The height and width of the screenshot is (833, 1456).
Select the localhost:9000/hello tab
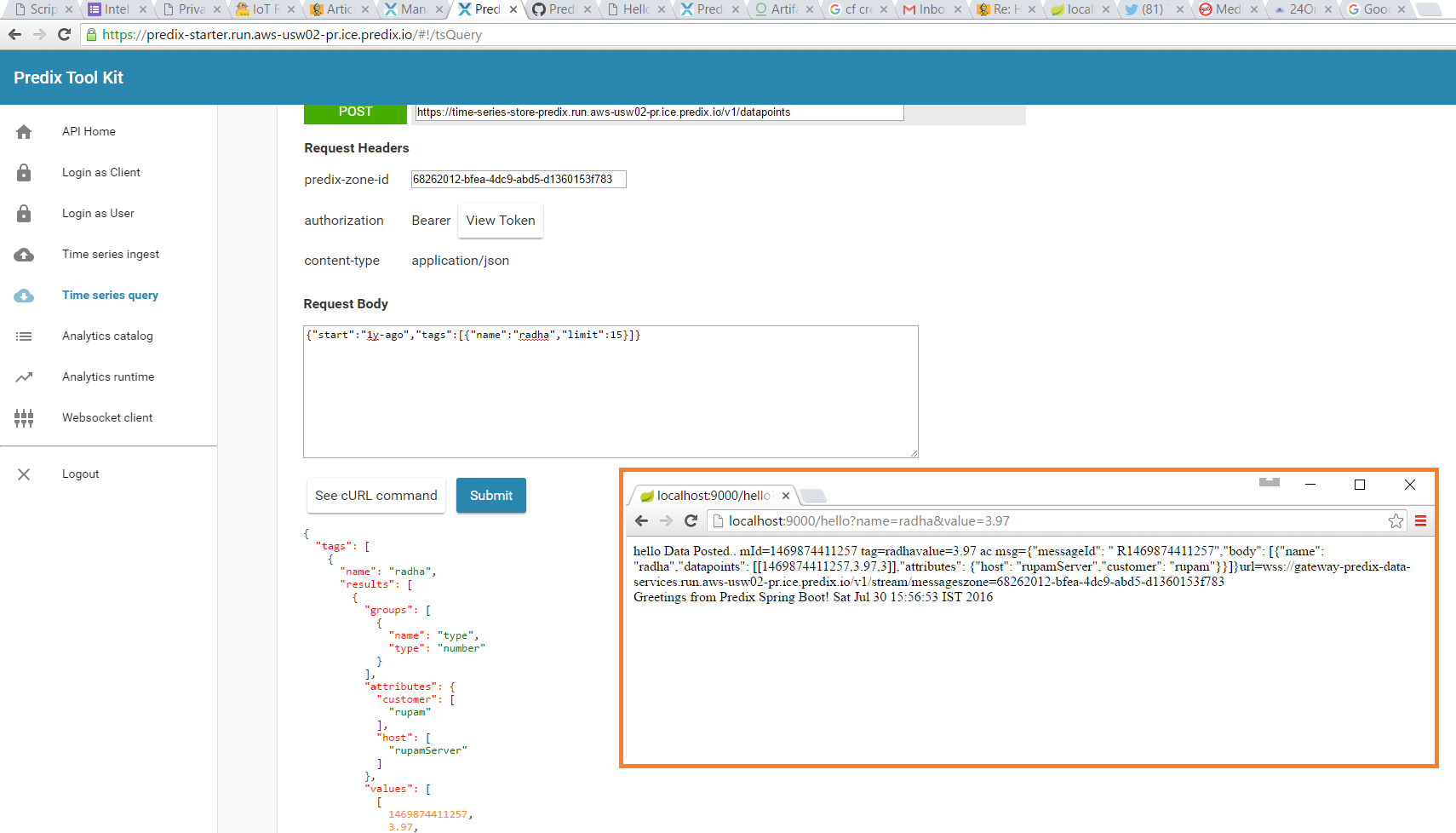click(x=712, y=496)
